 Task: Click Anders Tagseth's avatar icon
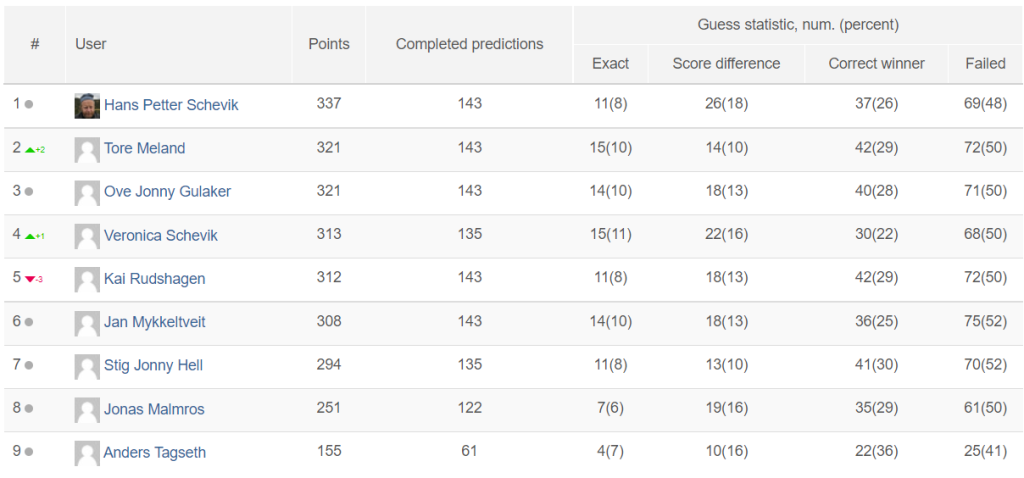pos(87,453)
